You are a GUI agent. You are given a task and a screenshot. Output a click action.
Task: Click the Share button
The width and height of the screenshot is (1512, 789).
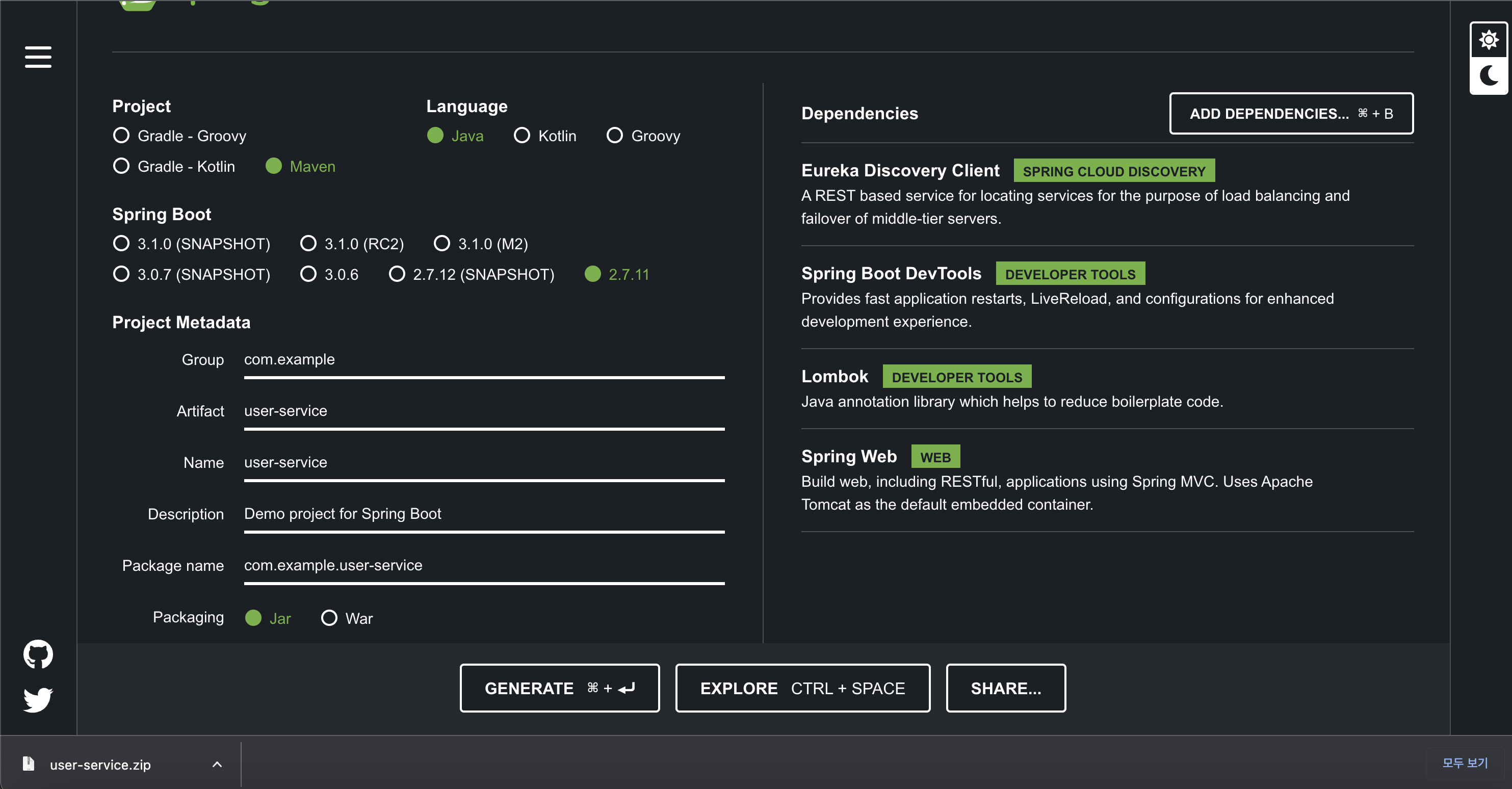[x=1005, y=688]
